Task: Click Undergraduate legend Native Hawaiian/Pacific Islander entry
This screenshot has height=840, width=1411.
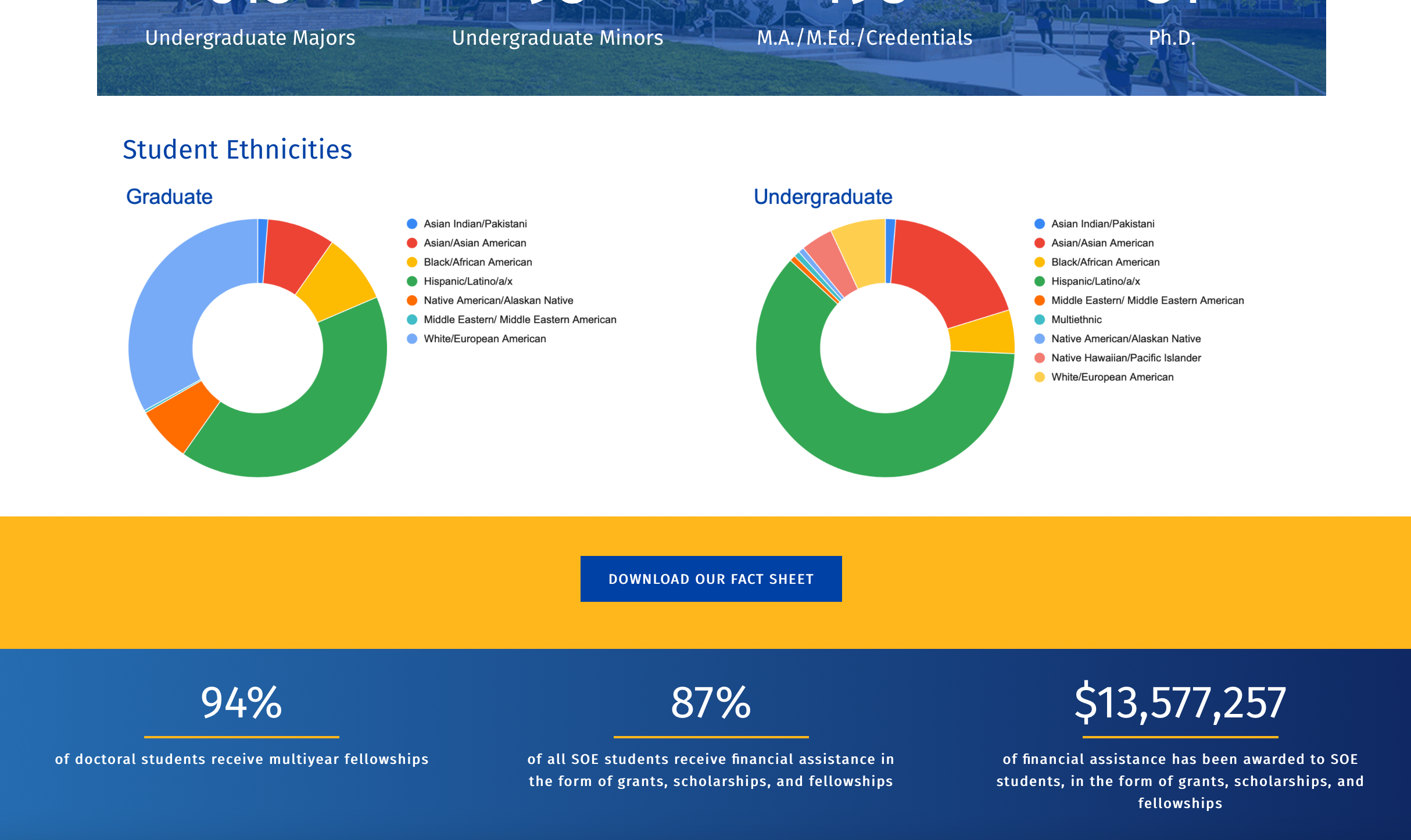Action: (1126, 358)
